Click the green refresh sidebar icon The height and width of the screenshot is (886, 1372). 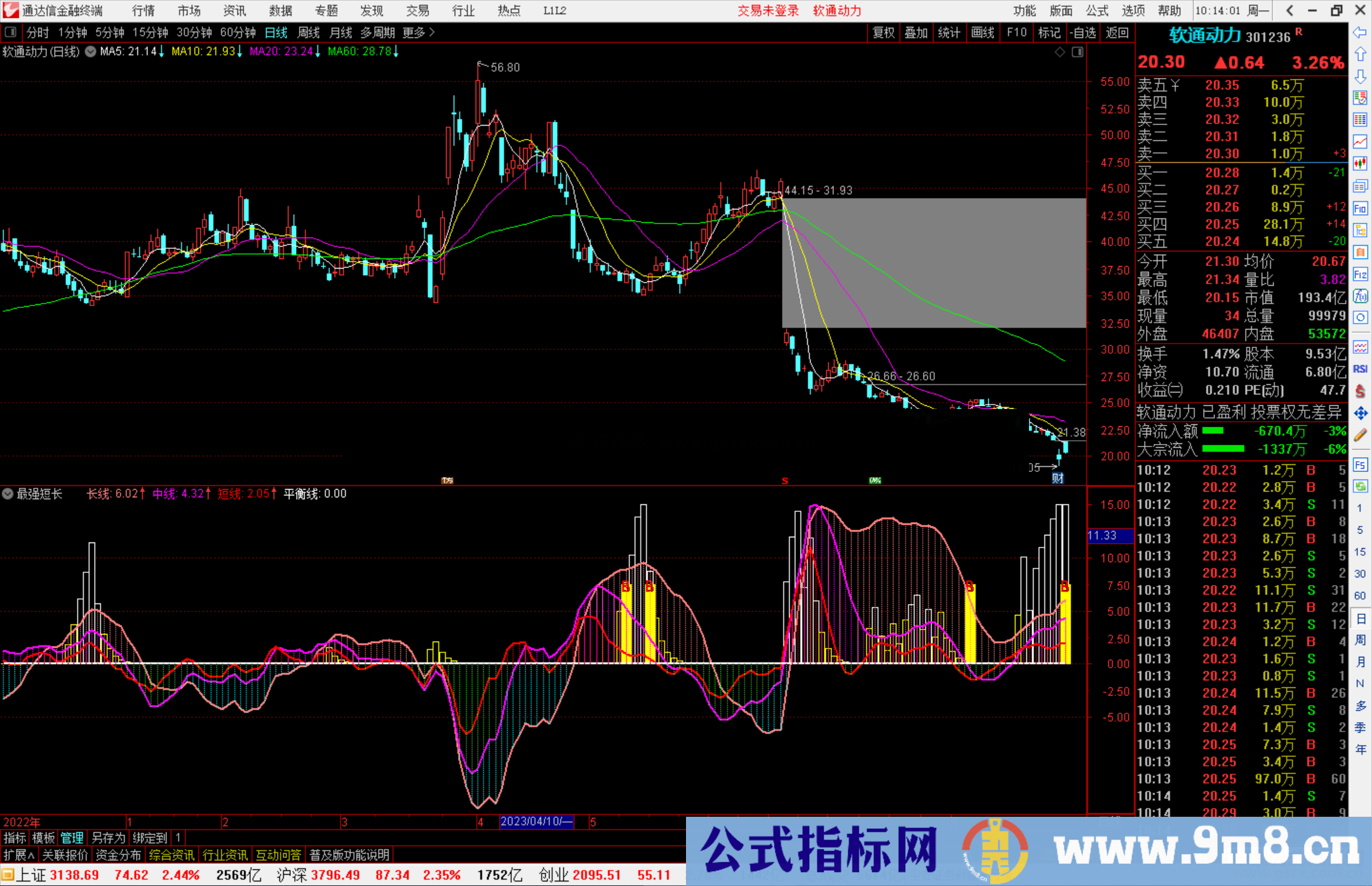point(1360,487)
